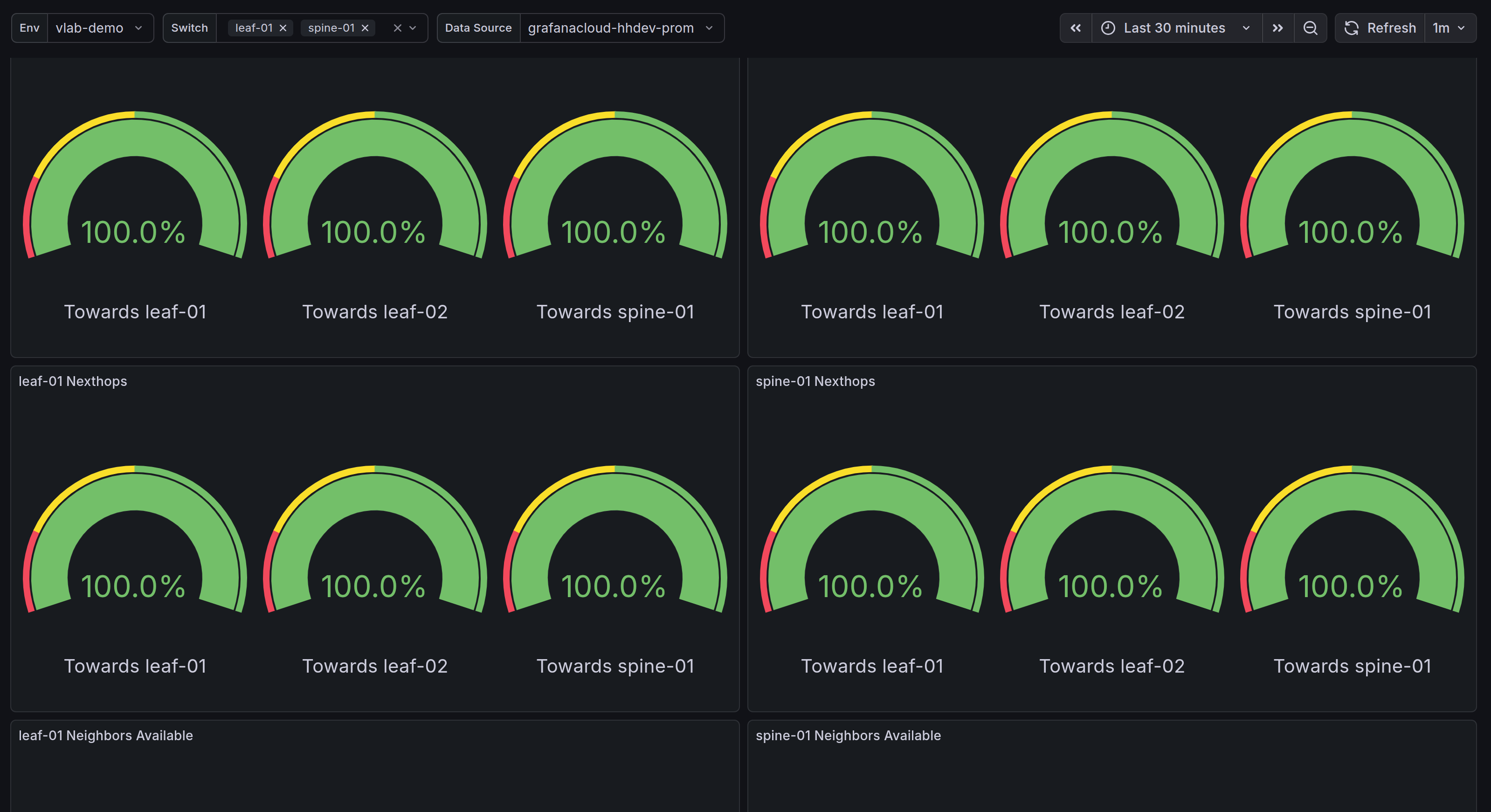1491x812 pixels.
Task: Open the Env vlab-demo dropdown
Action: click(x=99, y=28)
